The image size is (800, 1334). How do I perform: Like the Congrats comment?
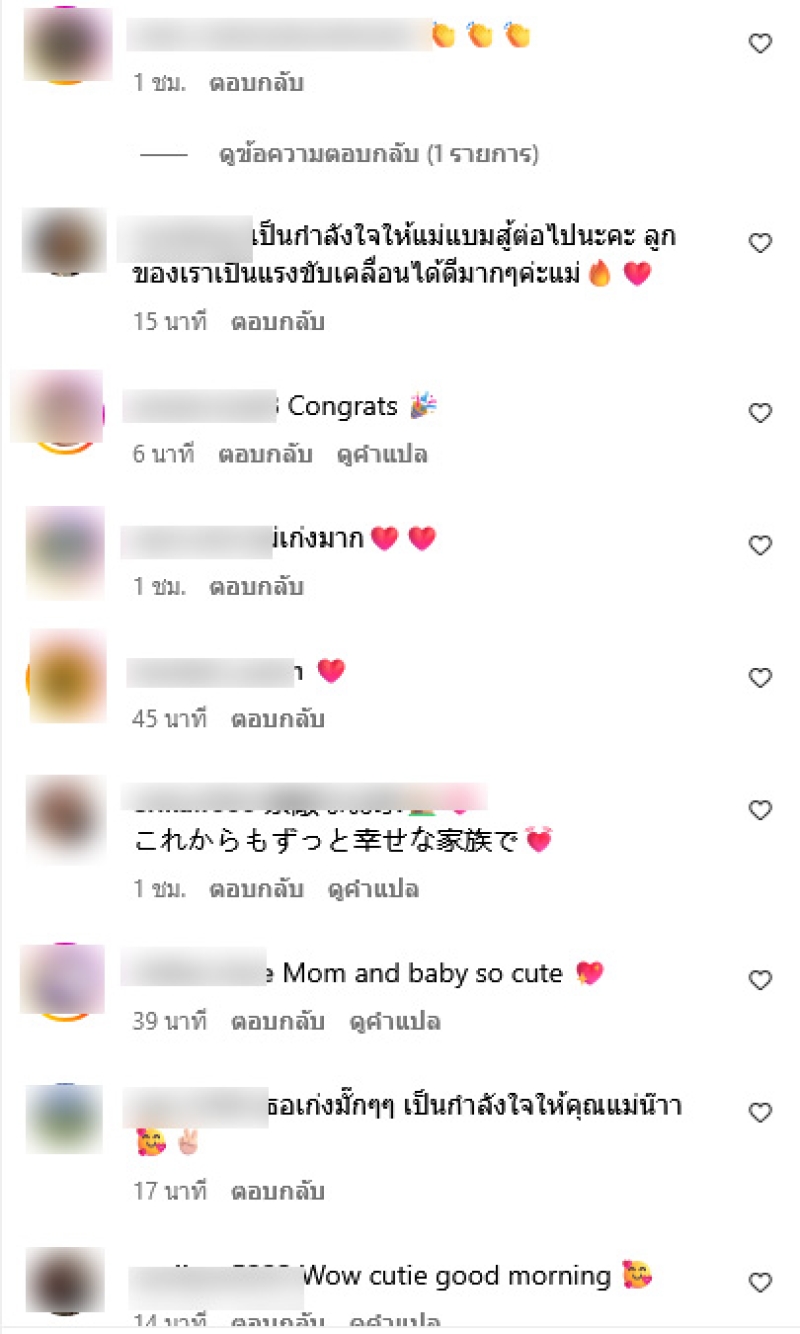click(x=761, y=413)
